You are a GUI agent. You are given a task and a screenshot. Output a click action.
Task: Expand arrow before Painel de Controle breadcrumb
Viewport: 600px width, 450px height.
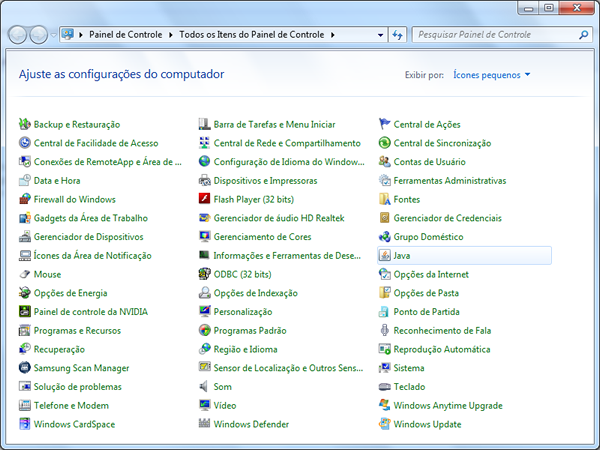click(81, 35)
